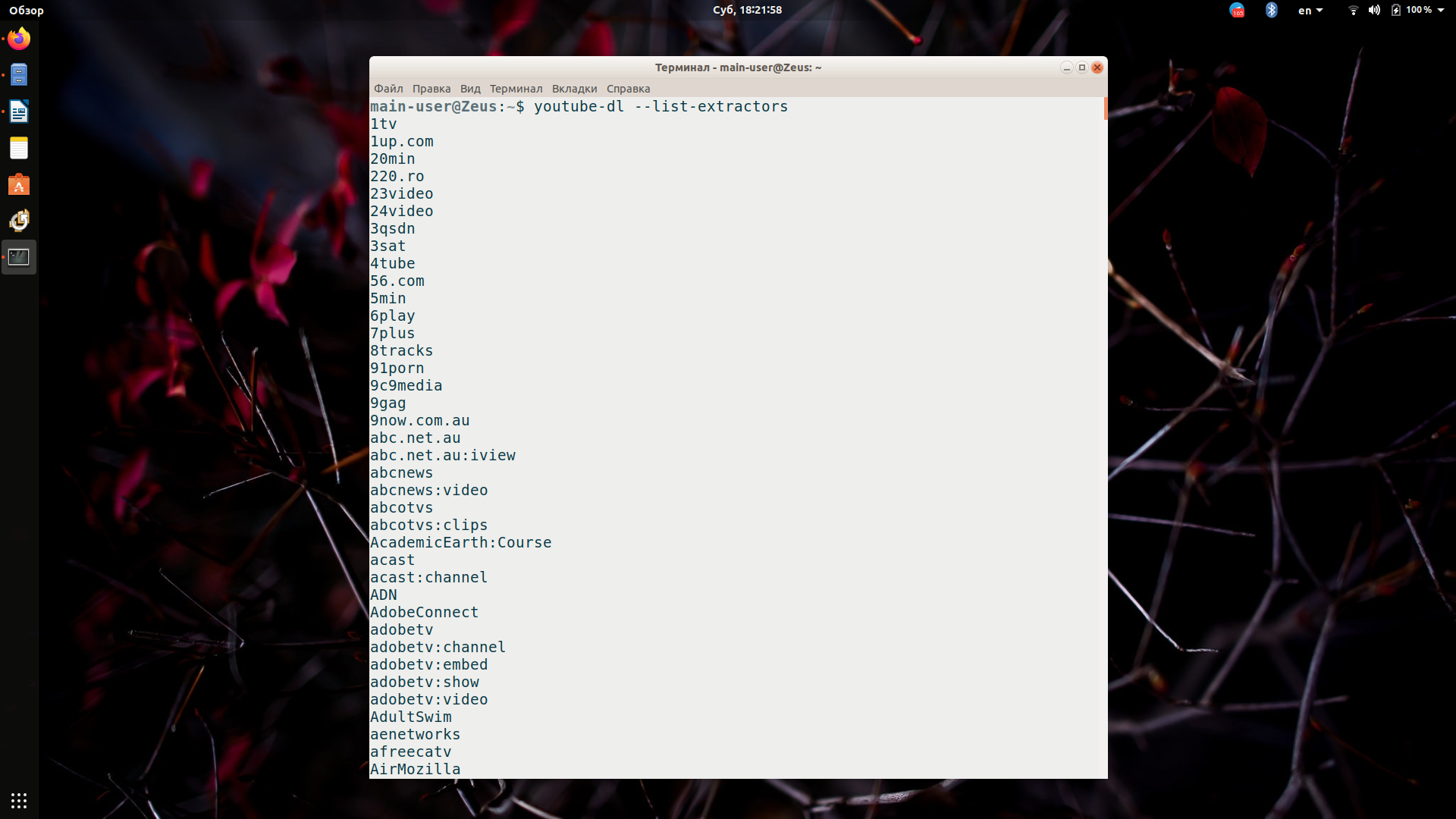Click the 'abcnews:video' line

point(428,491)
